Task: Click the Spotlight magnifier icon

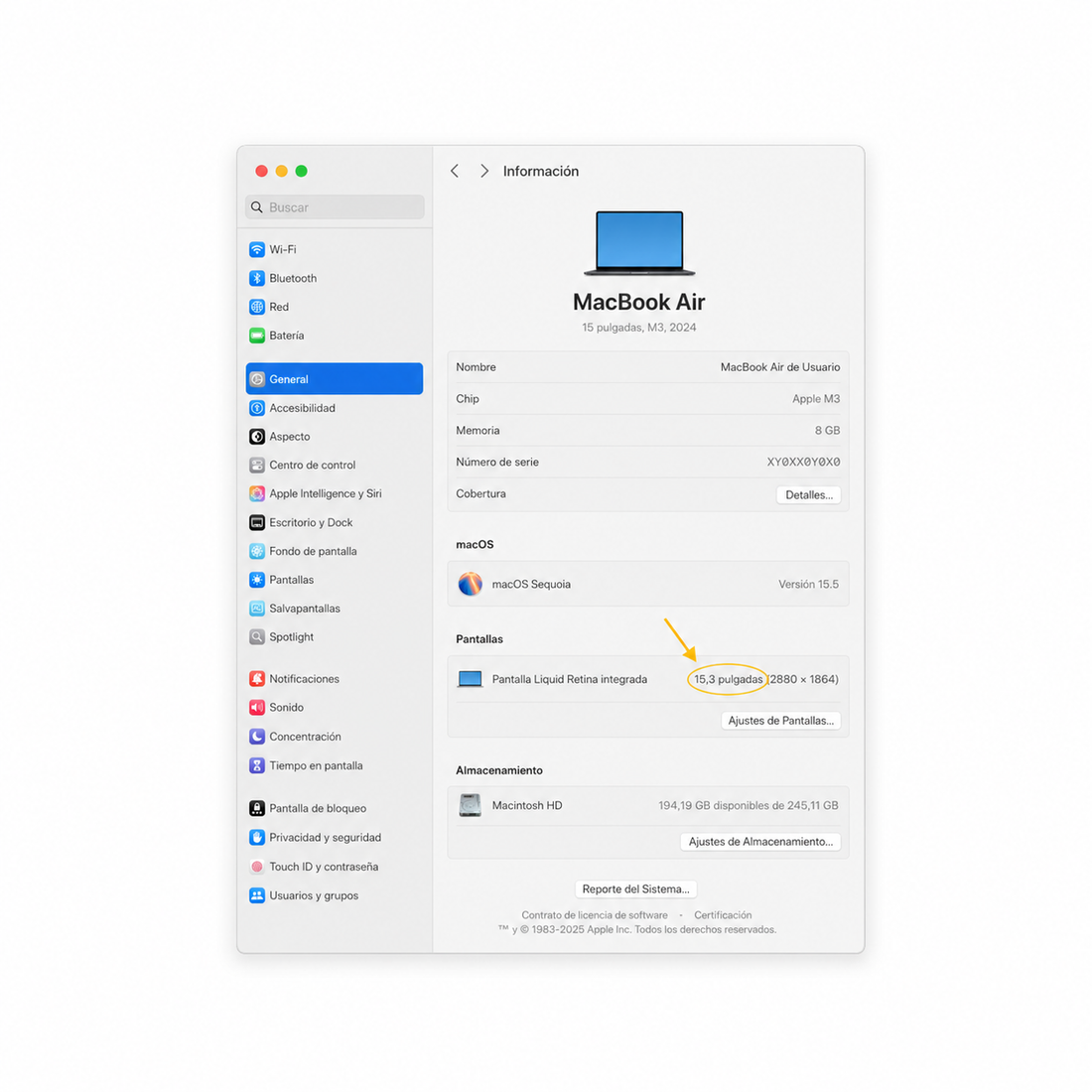Action: (x=257, y=636)
